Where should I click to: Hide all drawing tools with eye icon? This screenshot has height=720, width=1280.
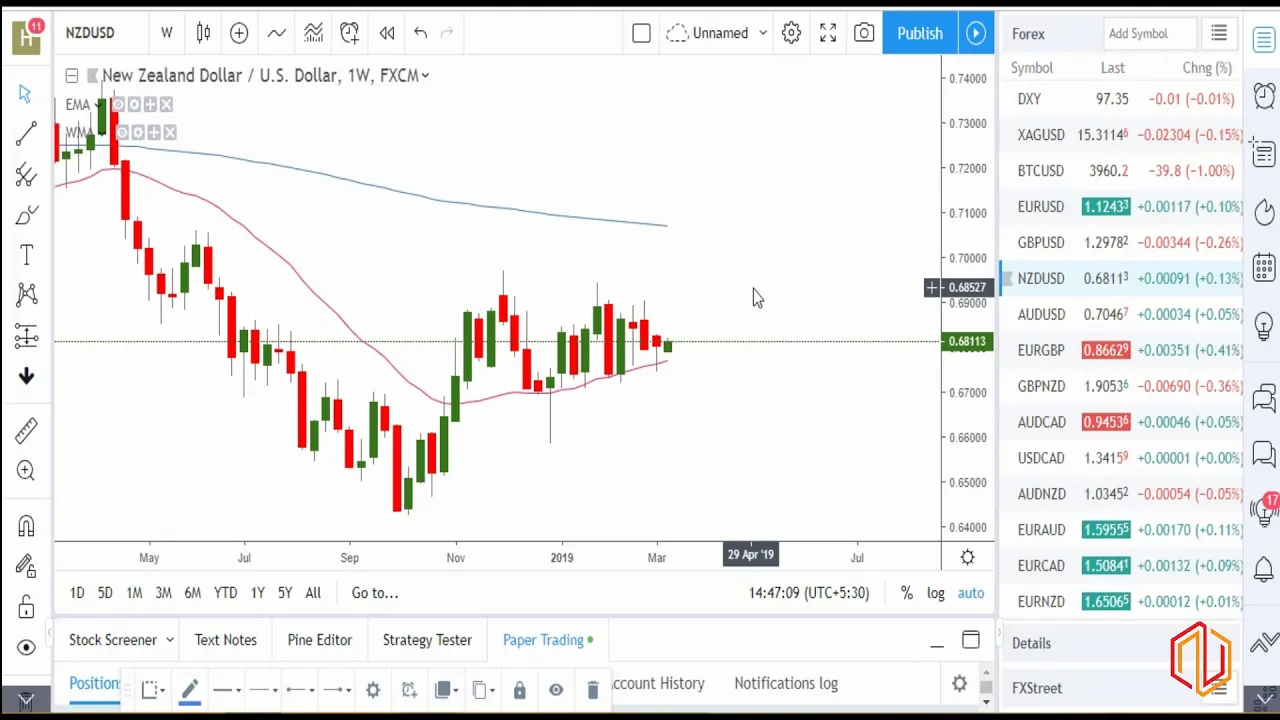(26, 647)
